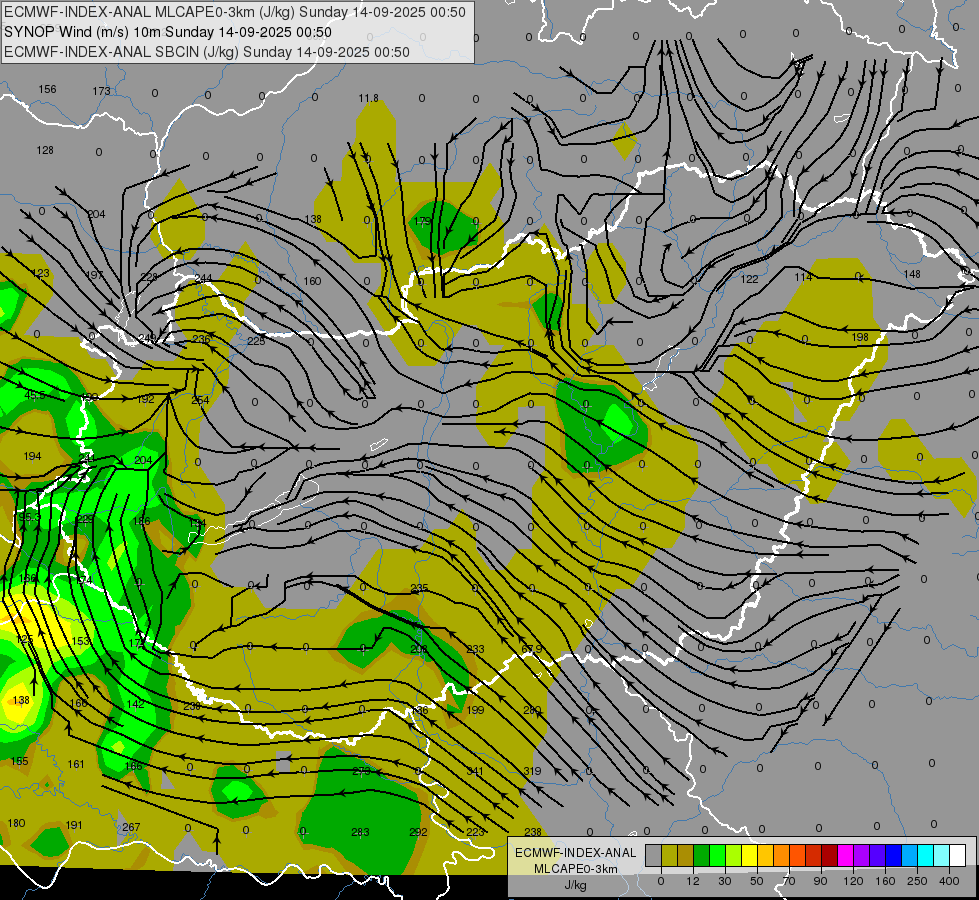Click the map value 11.8
The height and width of the screenshot is (900, 979).
tap(368, 98)
